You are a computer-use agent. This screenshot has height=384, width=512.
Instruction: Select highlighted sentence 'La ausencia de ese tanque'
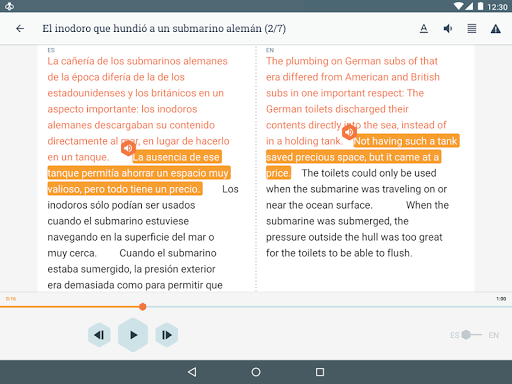pos(138,173)
